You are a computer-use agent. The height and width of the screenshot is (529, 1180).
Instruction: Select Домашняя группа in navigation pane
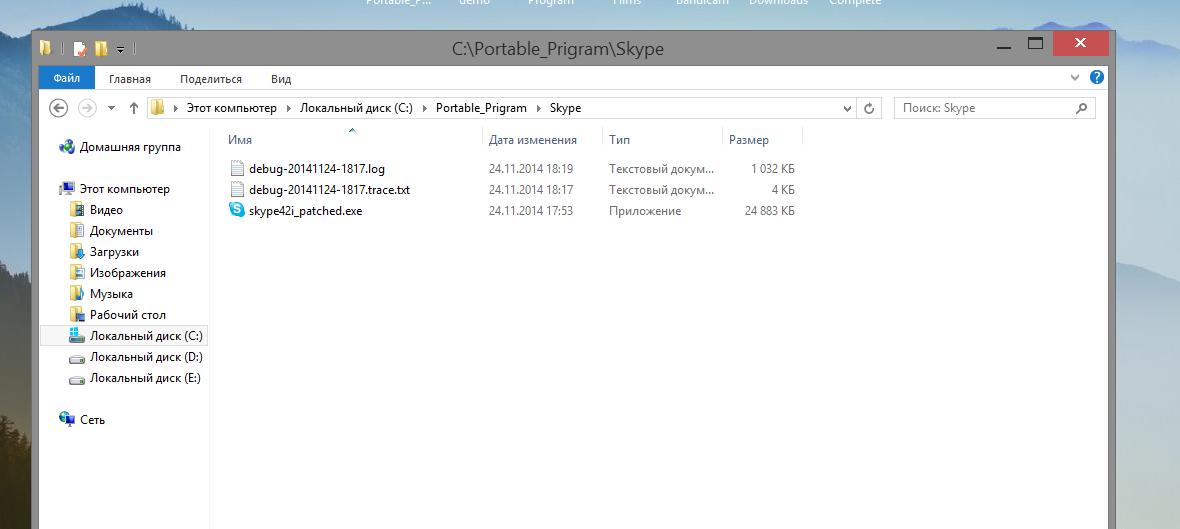point(130,147)
